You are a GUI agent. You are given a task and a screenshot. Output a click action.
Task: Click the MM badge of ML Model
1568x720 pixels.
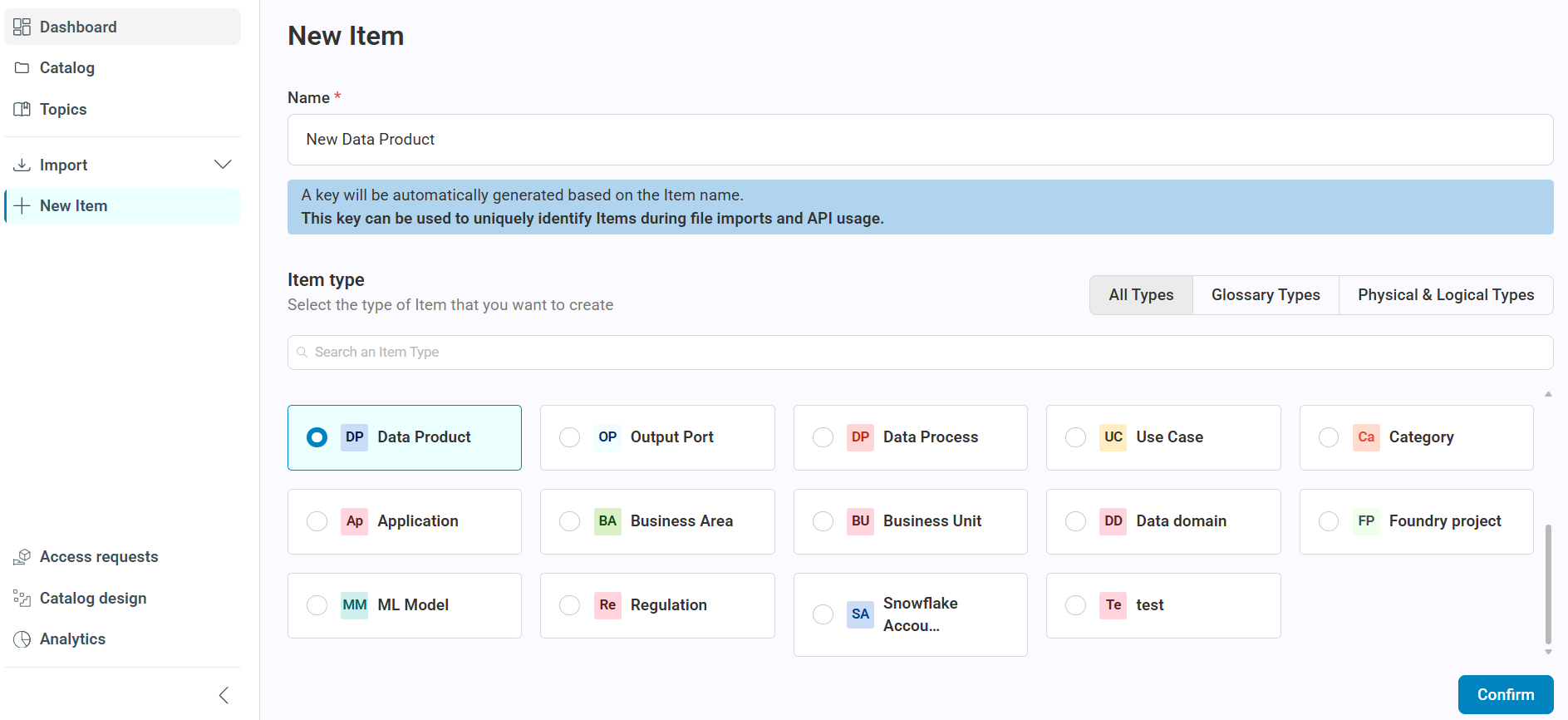point(355,605)
